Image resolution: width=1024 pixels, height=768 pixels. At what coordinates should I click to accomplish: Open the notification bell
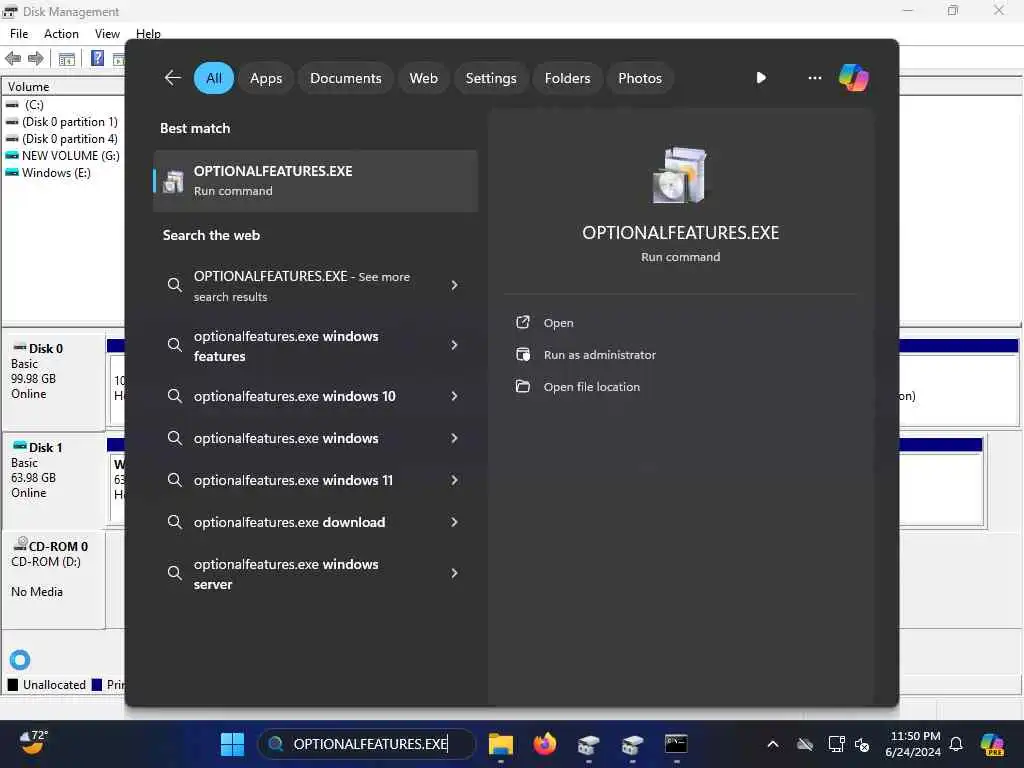[956, 744]
